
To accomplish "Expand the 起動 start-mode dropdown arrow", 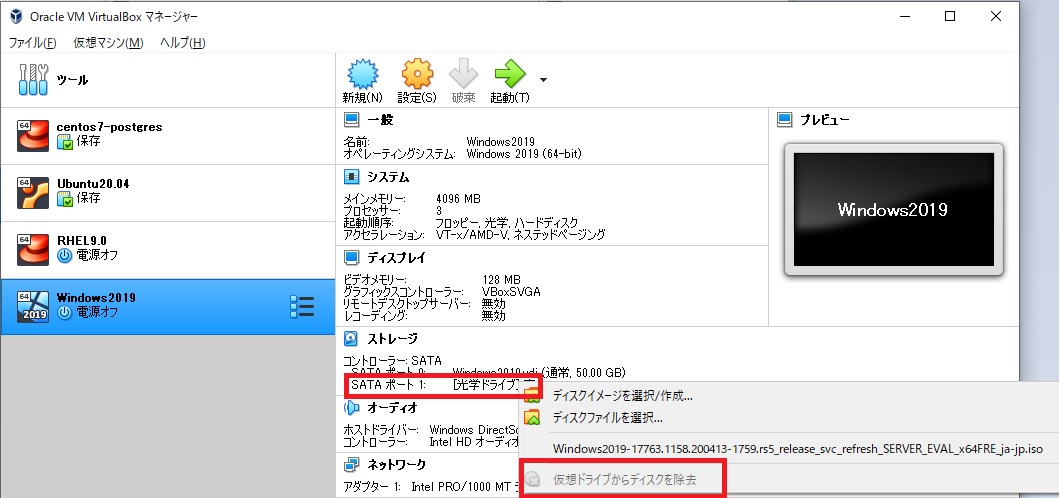I will click(x=543, y=80).
